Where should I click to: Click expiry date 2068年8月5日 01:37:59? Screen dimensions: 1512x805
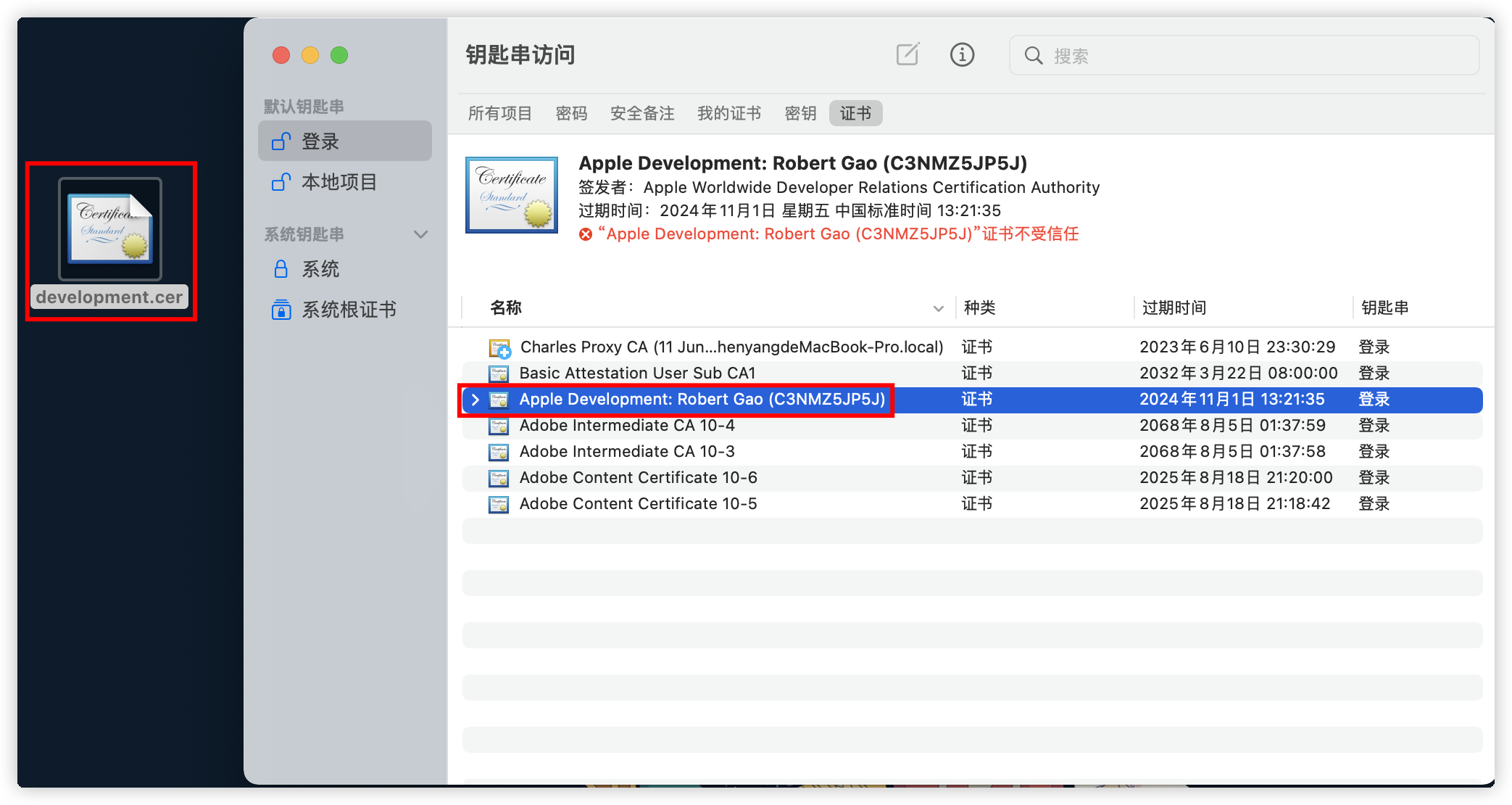point(1232,426)
